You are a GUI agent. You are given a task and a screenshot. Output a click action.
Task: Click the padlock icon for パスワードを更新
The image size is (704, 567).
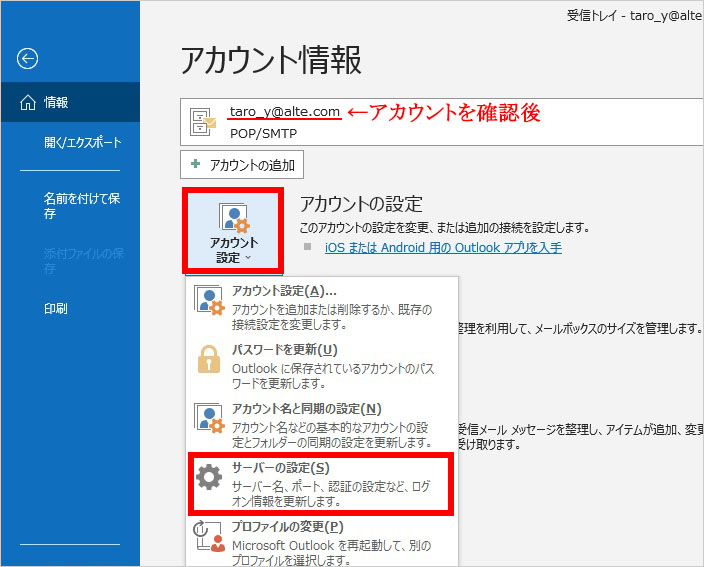209,359
